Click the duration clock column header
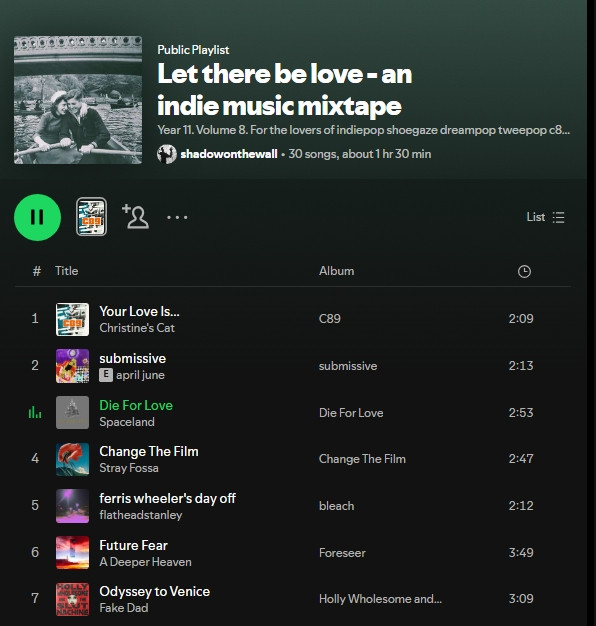Image resolution: width=596 pixels, height=626 pixels. 524,271
